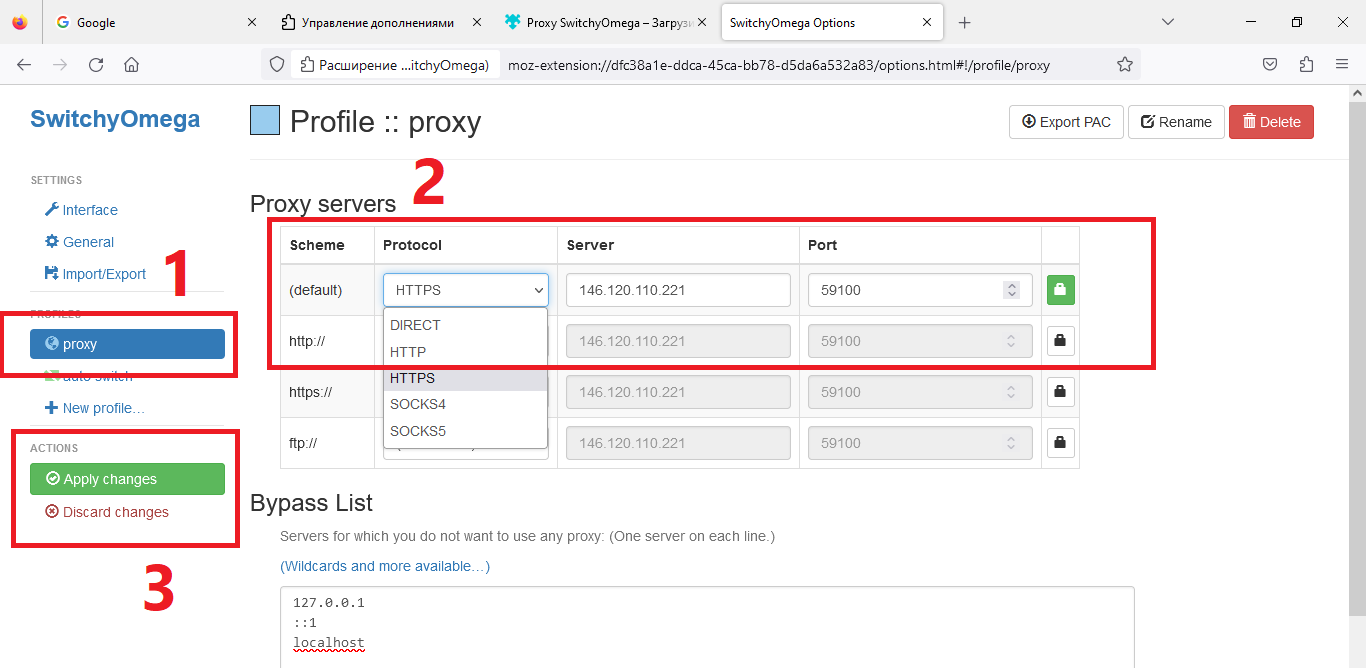Switch to the Google tab
This screenshot has width=1366, height=668.
click(158, 22)
